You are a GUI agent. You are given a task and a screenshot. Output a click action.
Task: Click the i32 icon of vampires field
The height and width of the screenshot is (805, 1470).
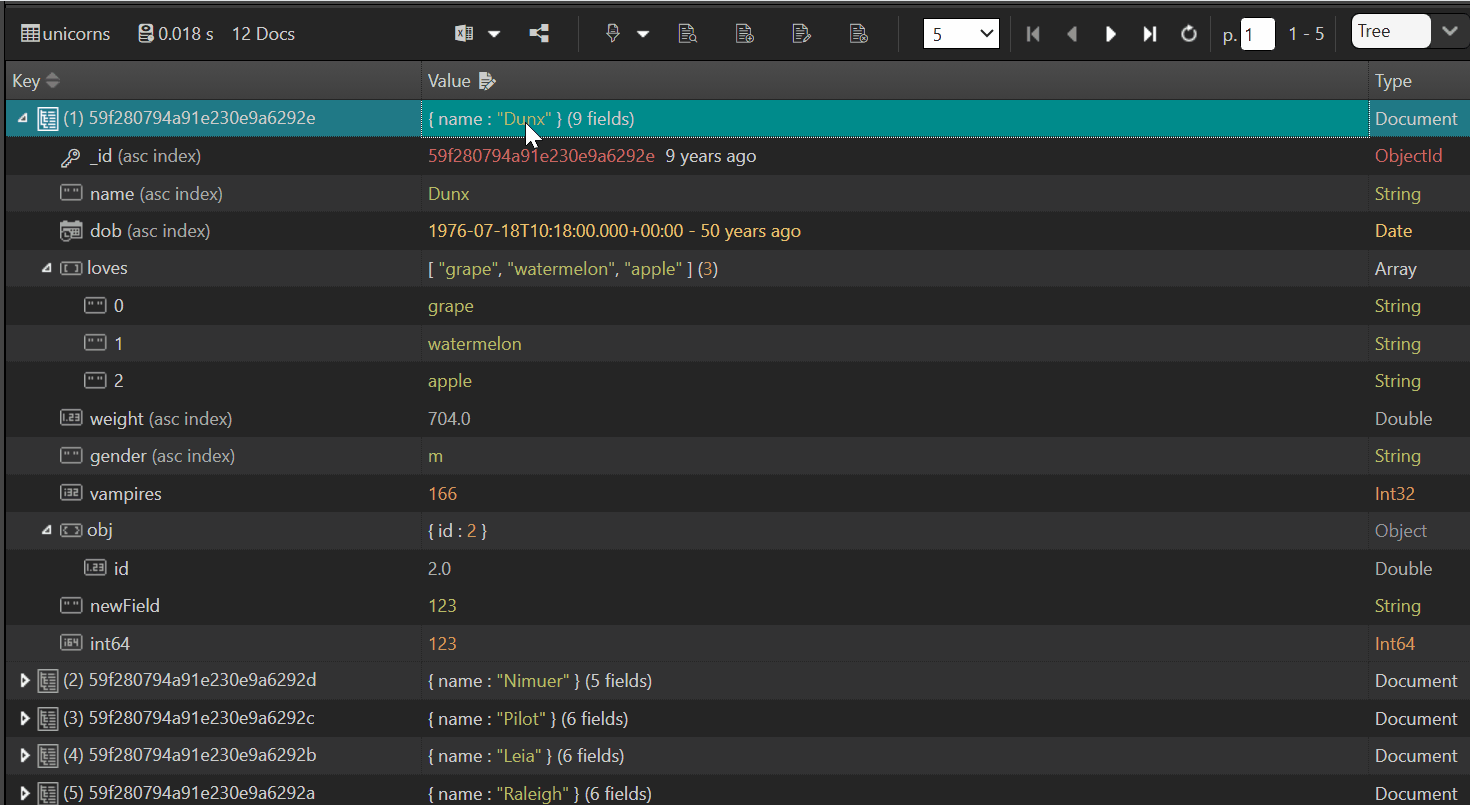point(70,494)
